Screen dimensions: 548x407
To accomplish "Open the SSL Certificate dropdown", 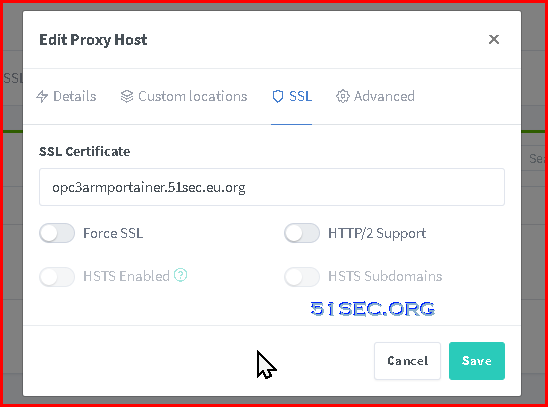I will click(x=272, y=187).
